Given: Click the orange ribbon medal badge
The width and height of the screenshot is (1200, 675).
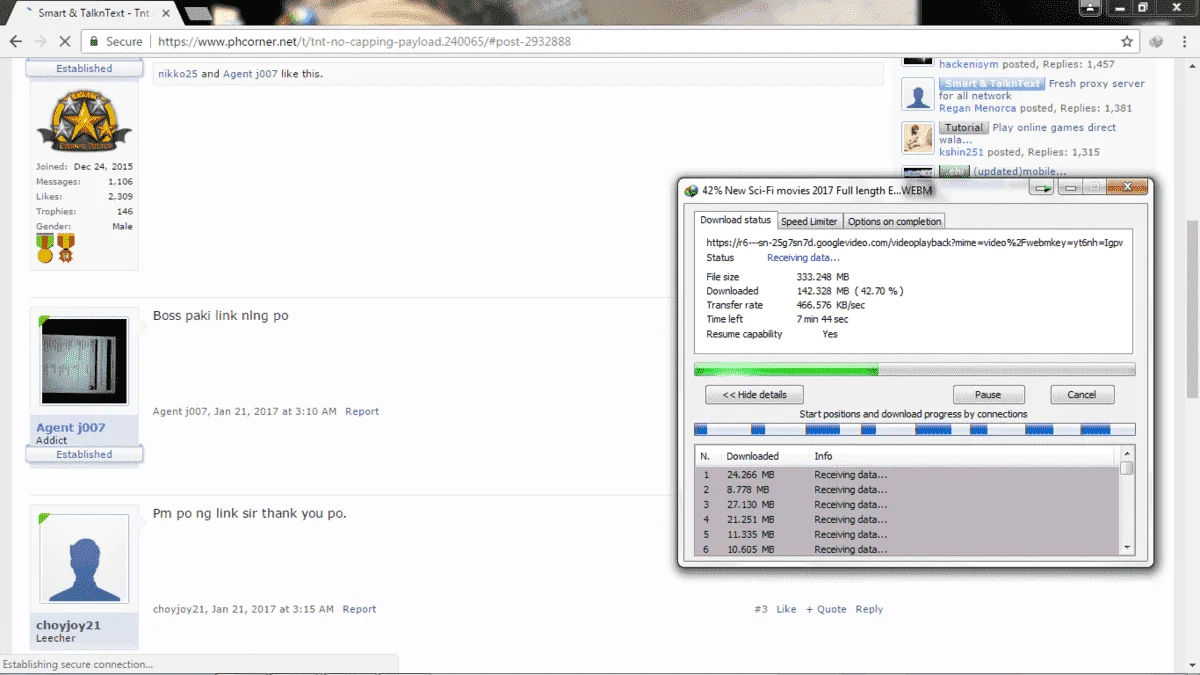Looking at the screenshot, I should tap(66, 248).
